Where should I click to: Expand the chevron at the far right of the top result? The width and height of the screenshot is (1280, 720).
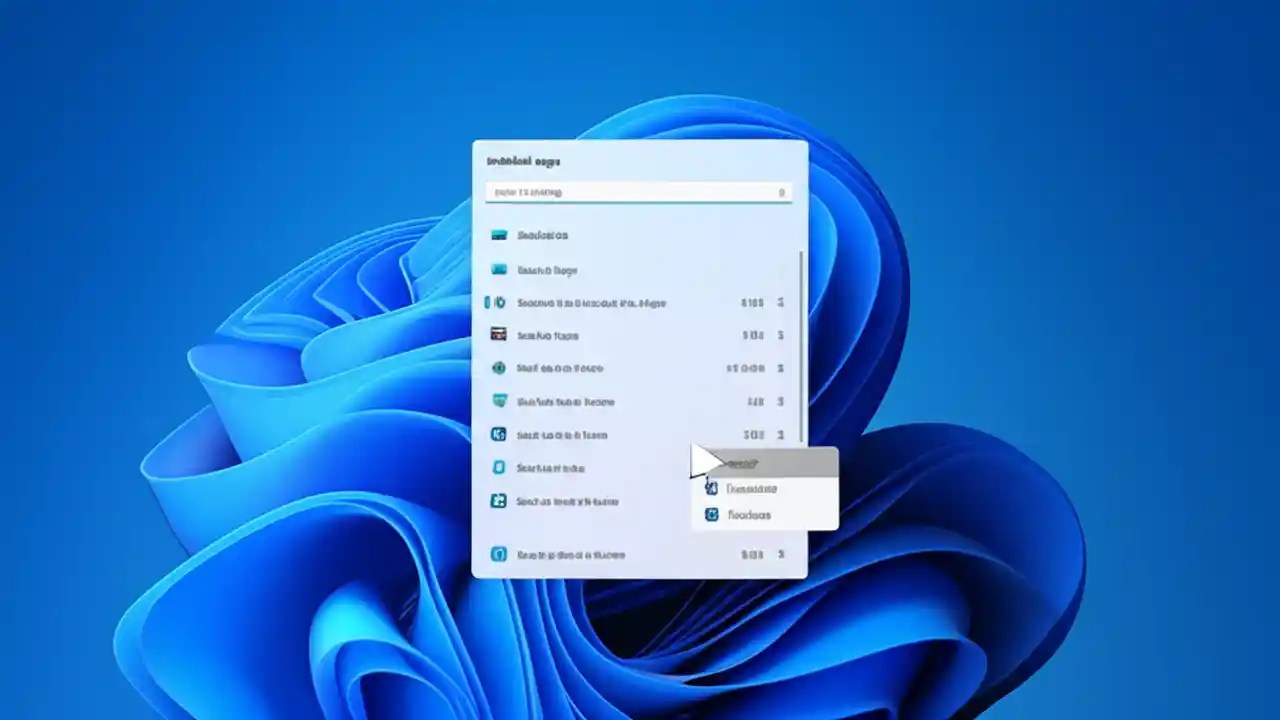(x=781, y=303)
